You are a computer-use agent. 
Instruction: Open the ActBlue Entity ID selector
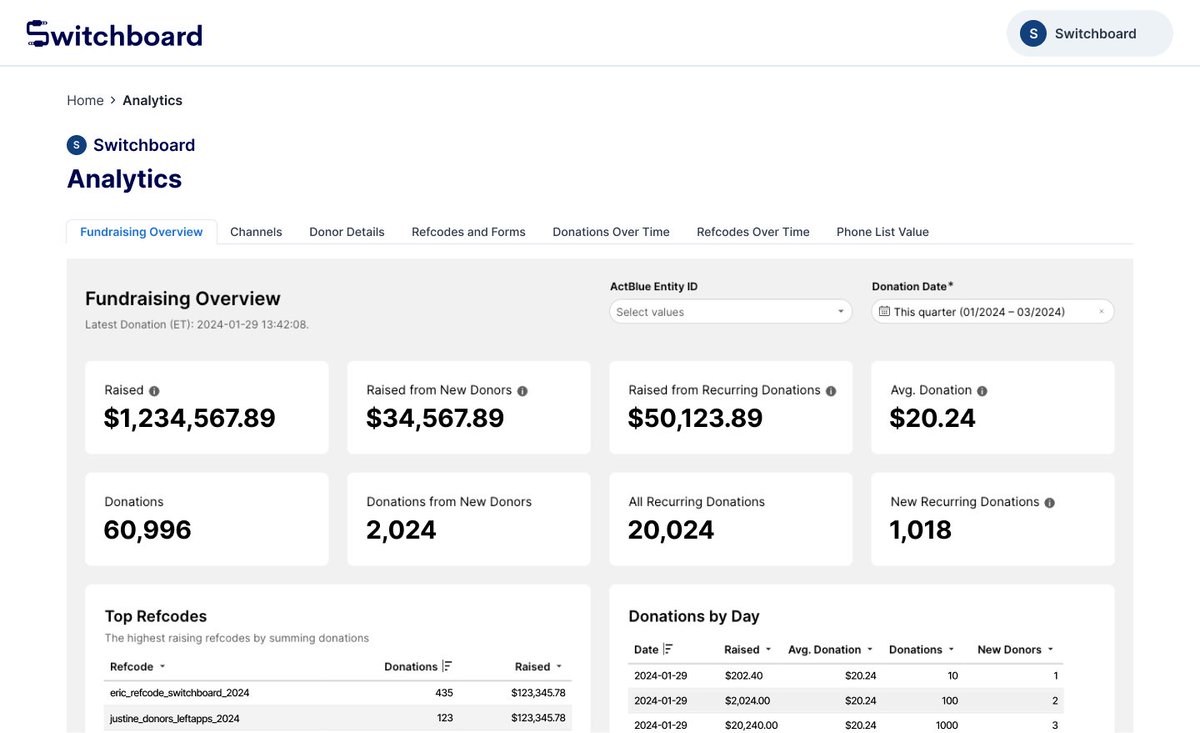click(x=730, y=311)
